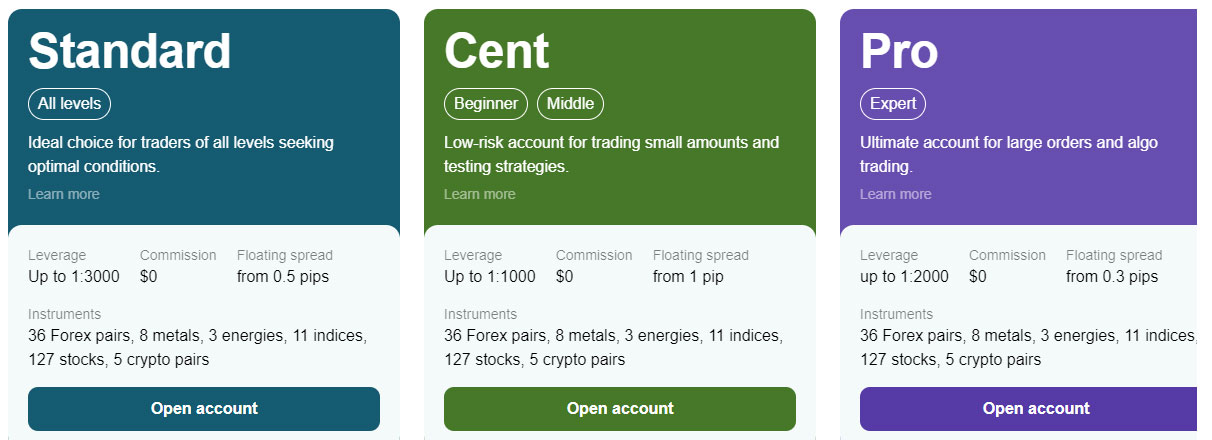Select the from 1 pip spread value

point(688,277)
